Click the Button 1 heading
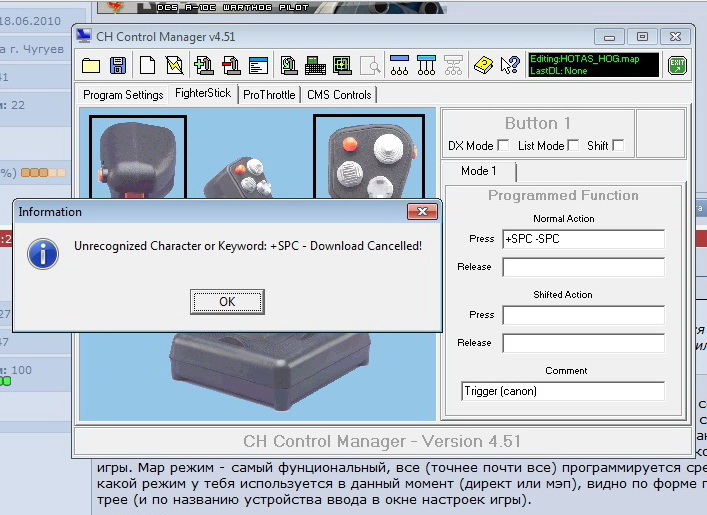This screenshot has height=515, width=707. (x=538, y=123)
